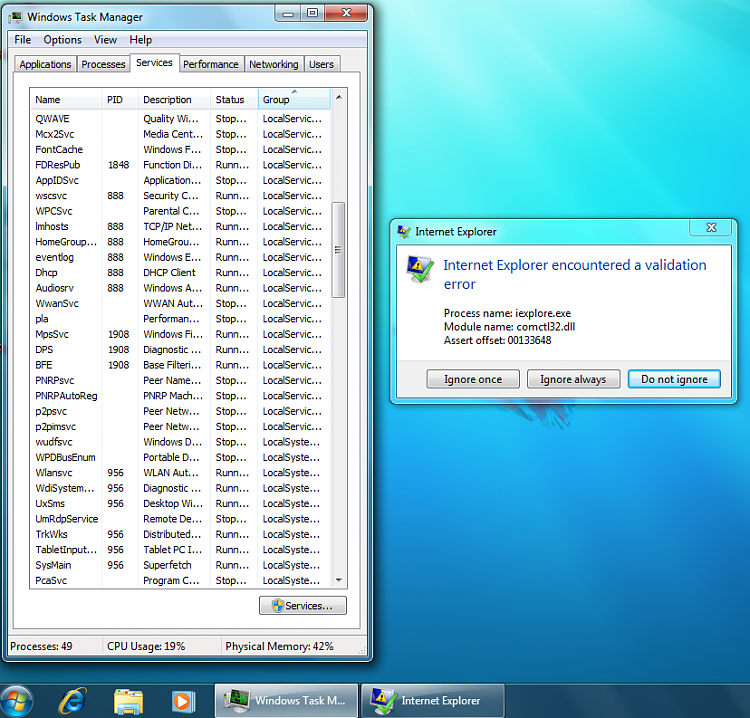Select the AppIDSvc service row
This screenshot has height=718, width=750.
[180, 180]
